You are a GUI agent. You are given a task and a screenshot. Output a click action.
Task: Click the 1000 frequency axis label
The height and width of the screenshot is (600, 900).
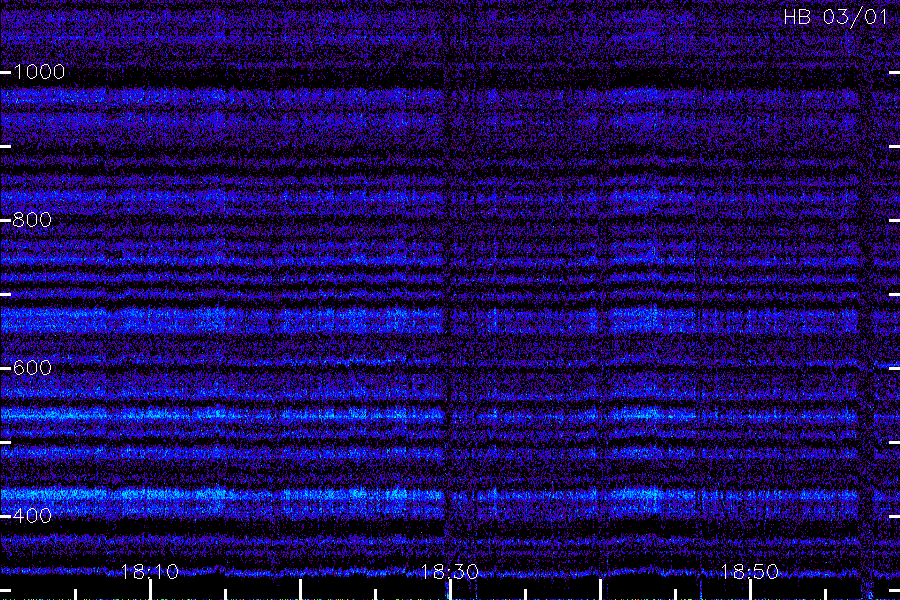click(38, 72)
